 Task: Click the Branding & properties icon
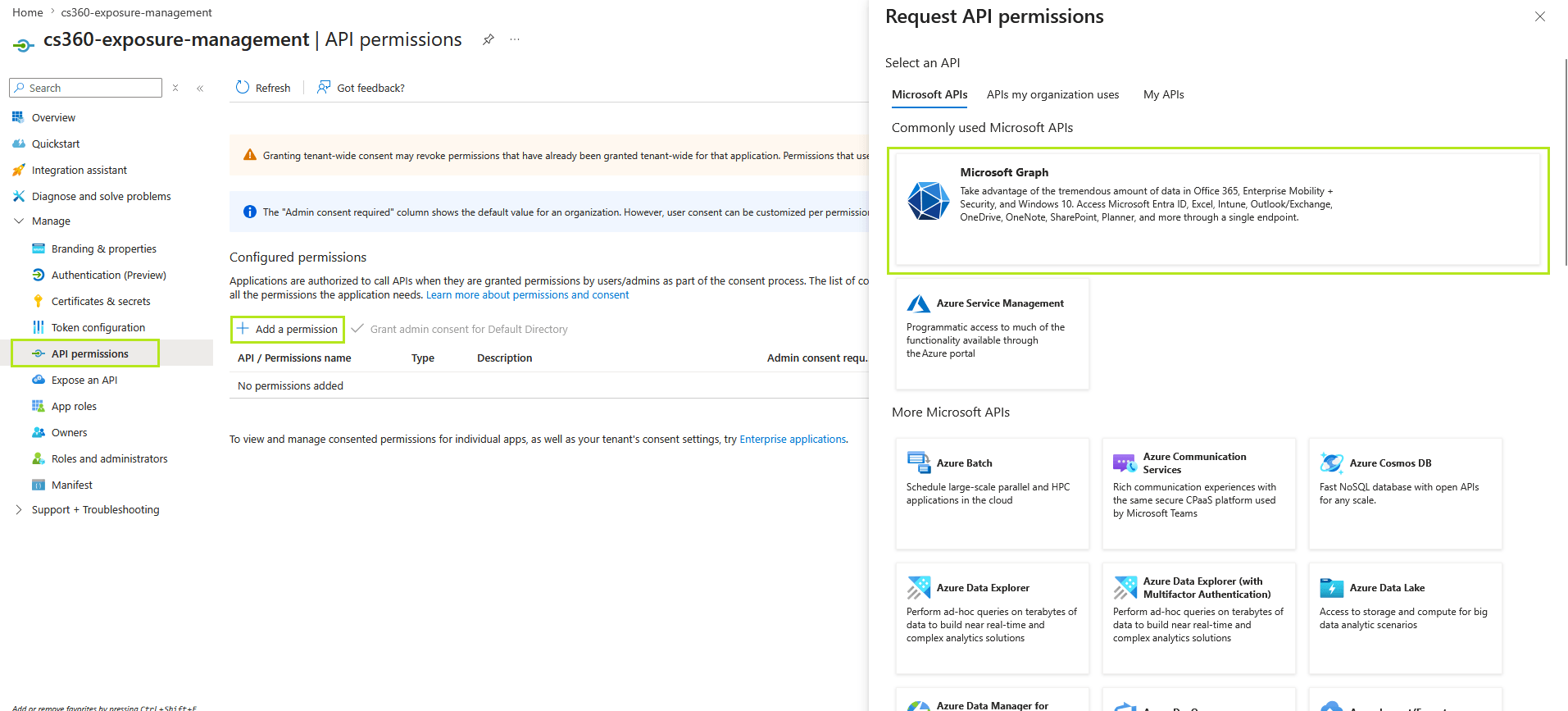click(38, 248)
